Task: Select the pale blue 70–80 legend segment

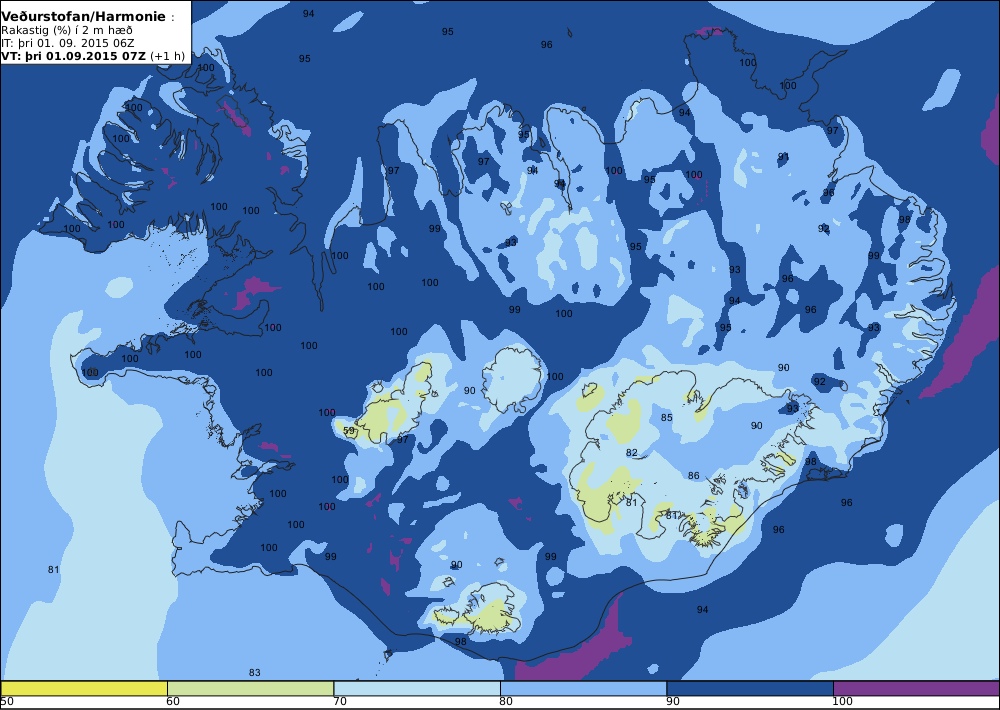Action: click(417, 688)
